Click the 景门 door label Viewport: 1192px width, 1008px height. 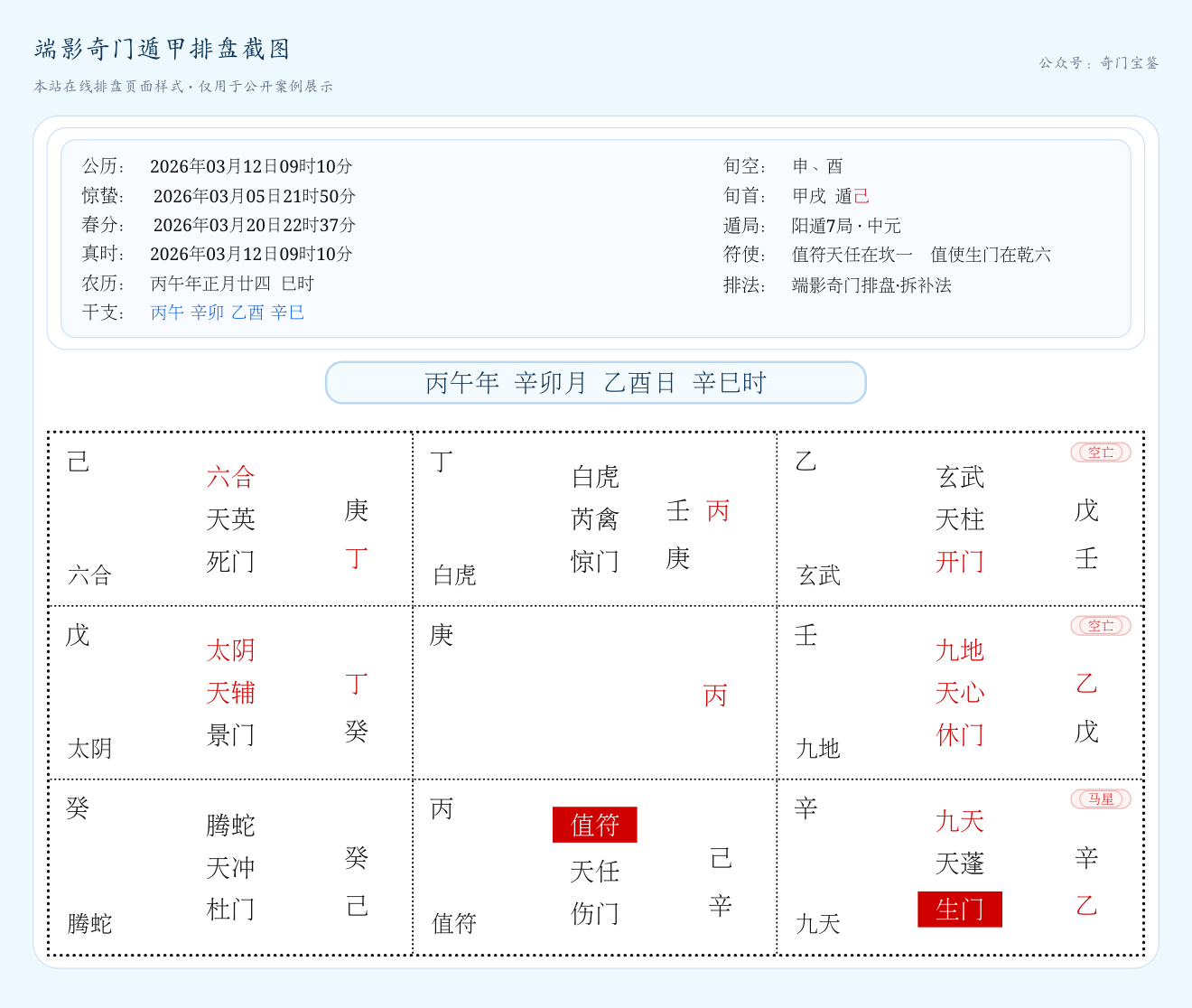(231, 735)
